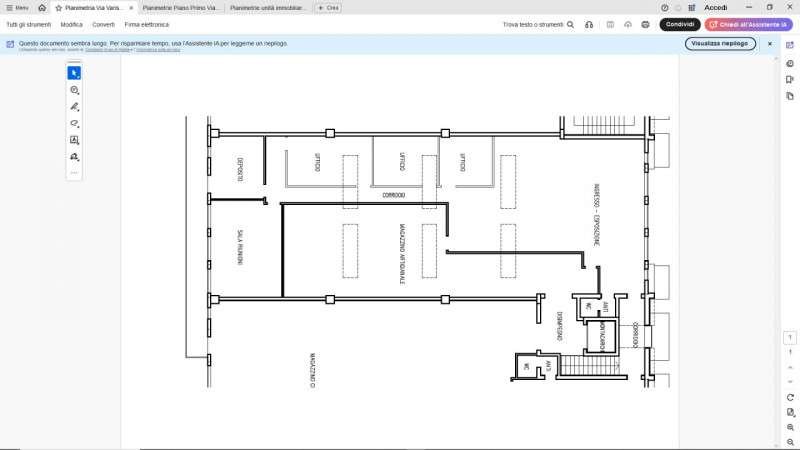Go to next page with down chevron
This screenshot has width=800, height=450.
pyautogui.click(x=790, y=381)
